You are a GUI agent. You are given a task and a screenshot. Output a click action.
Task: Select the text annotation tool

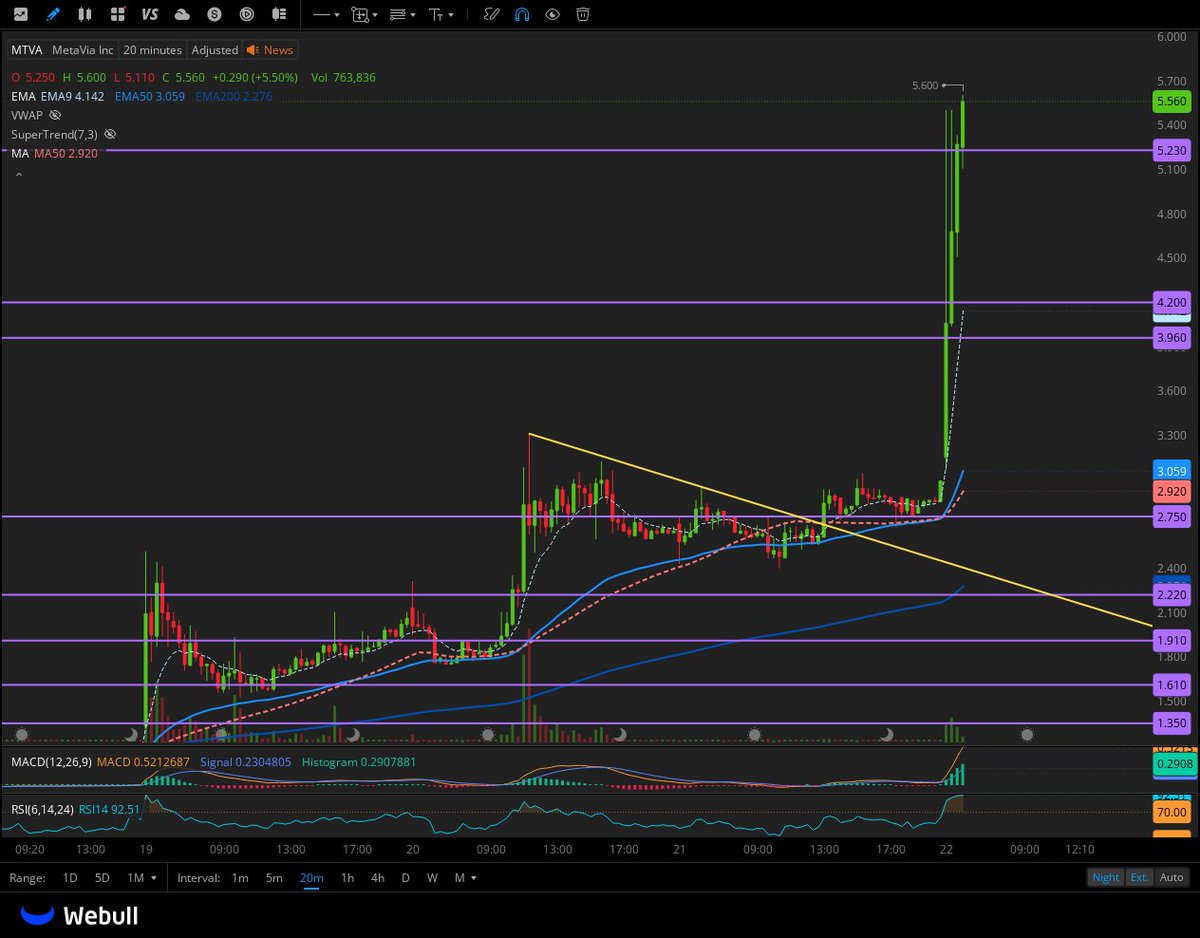(x=436, y=15)
